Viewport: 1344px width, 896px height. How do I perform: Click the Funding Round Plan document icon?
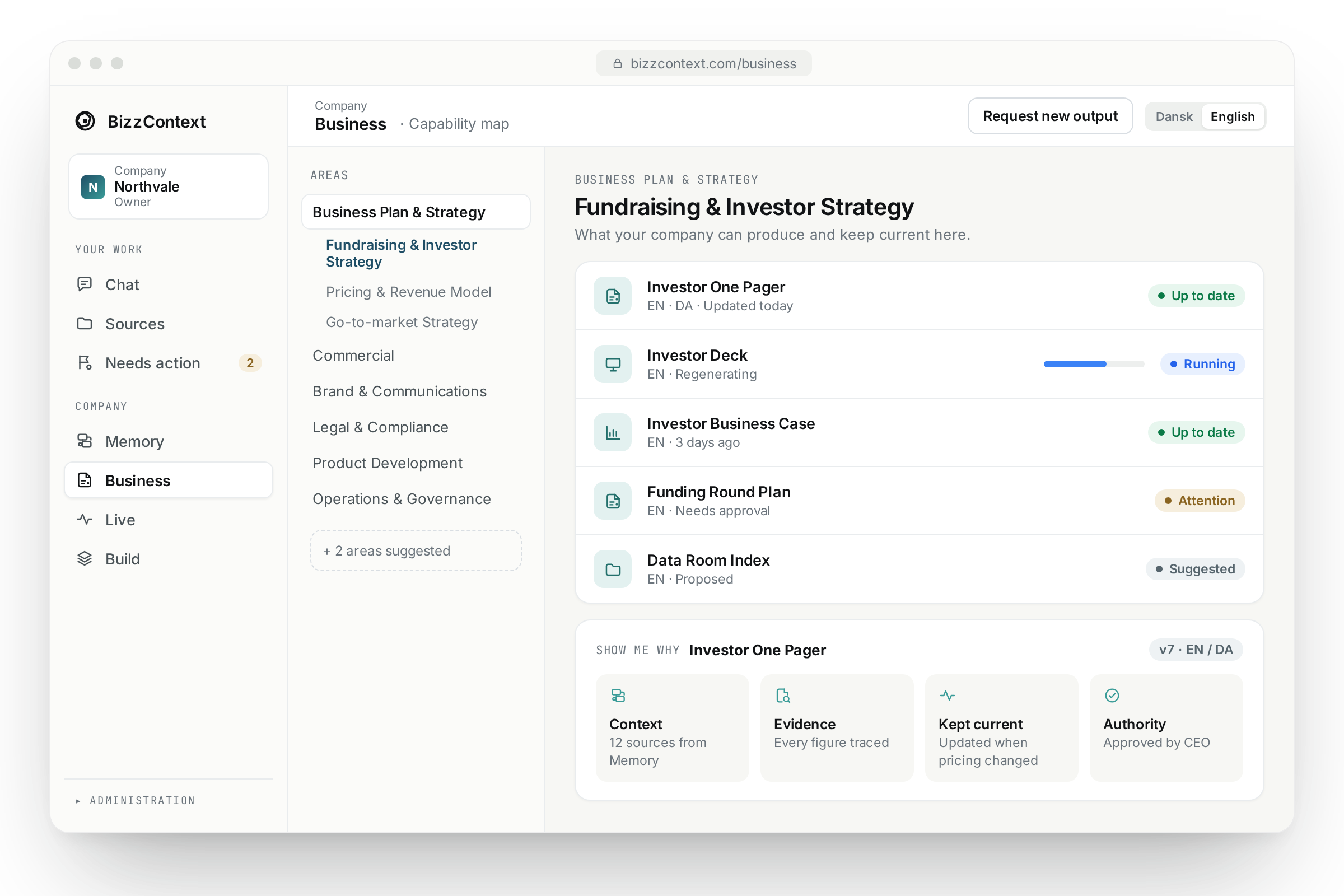[x=613, y=501]
